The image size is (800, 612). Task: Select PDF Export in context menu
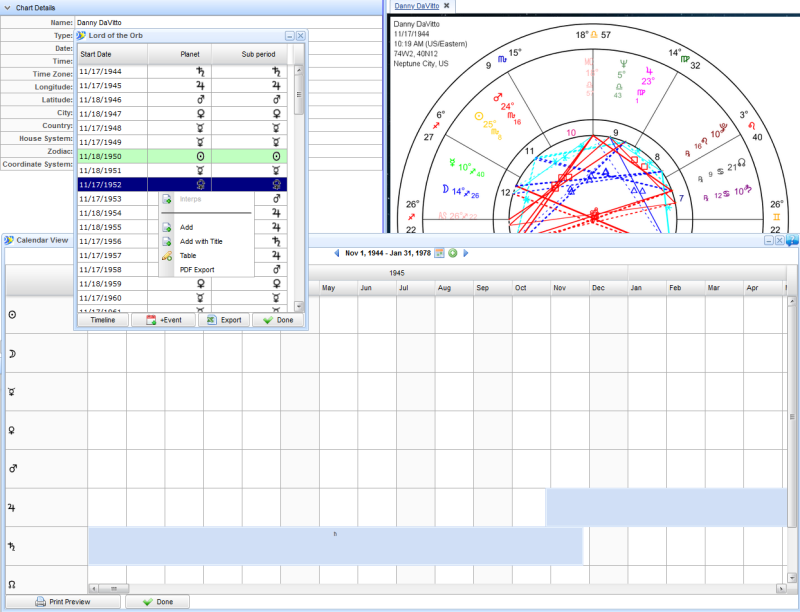tap(197, 269)
